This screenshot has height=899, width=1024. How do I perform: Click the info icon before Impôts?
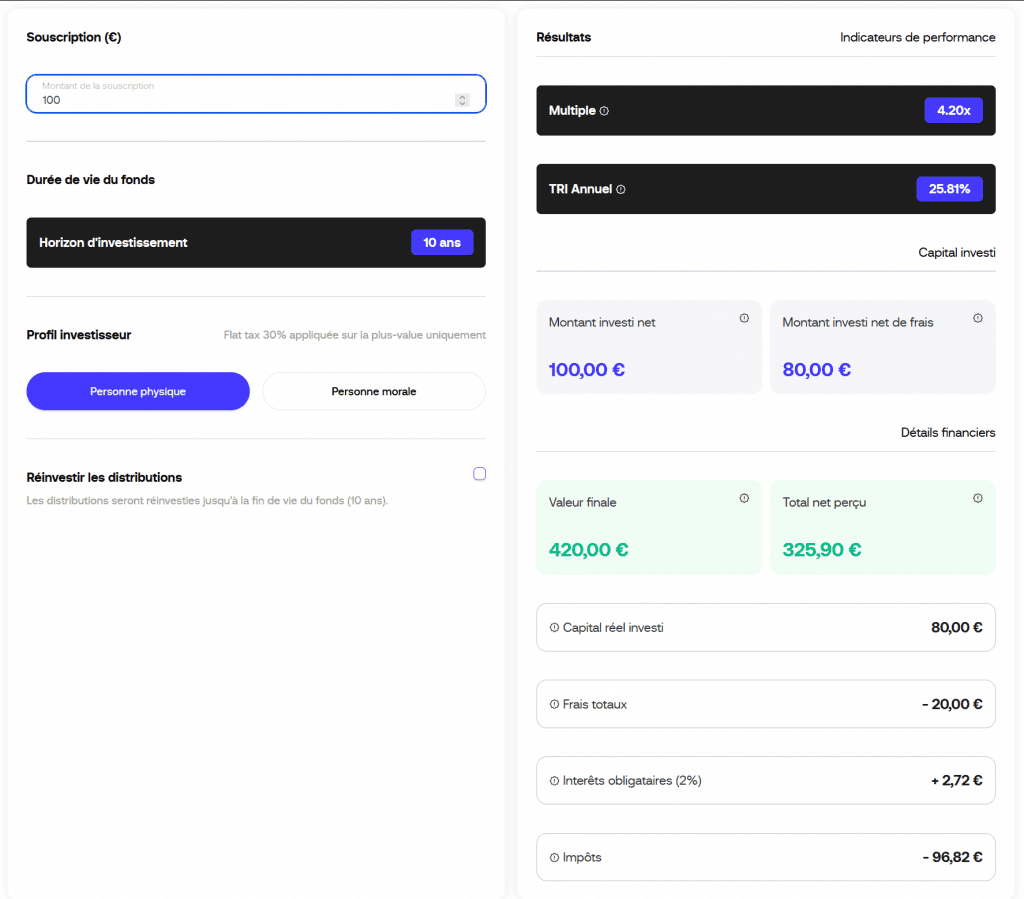click(554, 858)
